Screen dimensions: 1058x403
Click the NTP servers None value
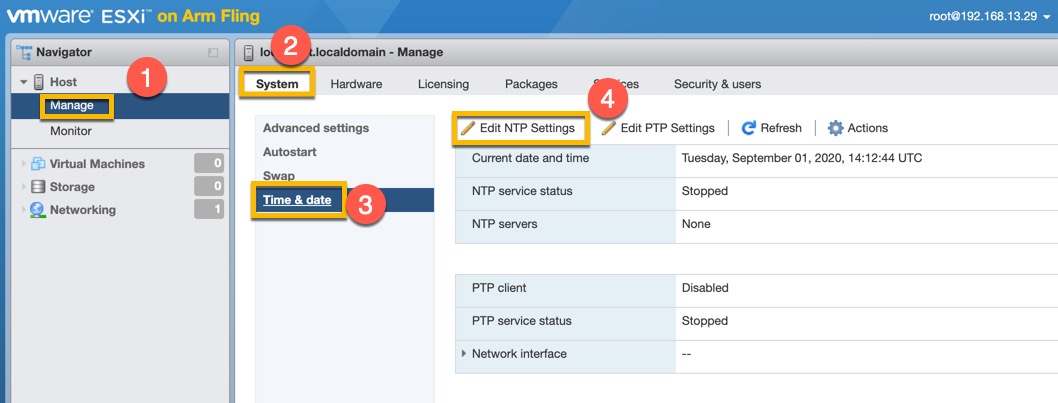pos(696,223)
